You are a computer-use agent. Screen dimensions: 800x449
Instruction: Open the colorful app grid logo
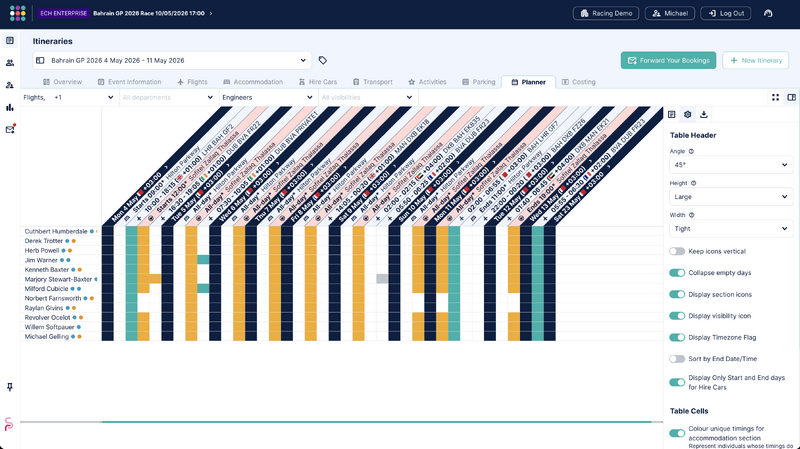click(x=17, y=13)
